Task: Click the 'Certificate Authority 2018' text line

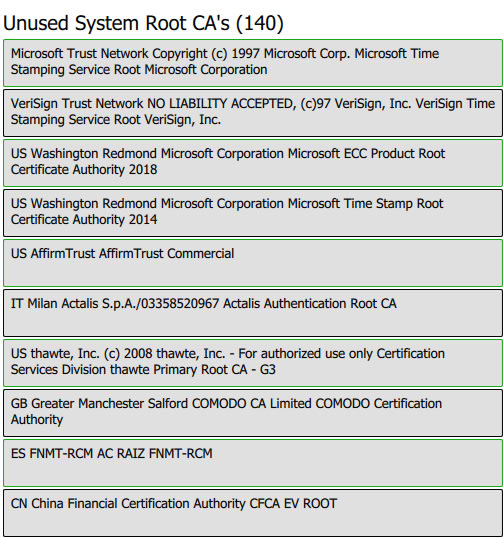Action: [x=84, y=169]
